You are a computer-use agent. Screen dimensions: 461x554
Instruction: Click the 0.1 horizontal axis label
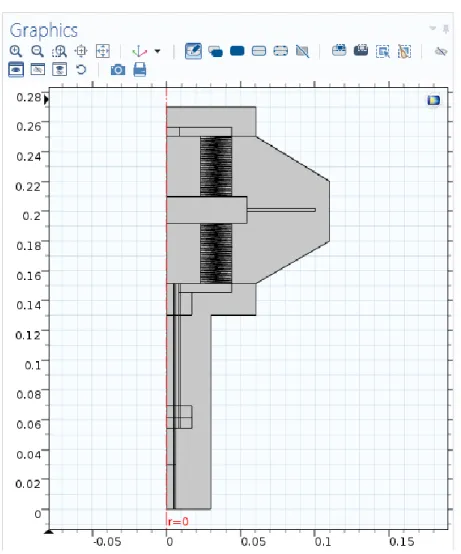tap(323, 541)
